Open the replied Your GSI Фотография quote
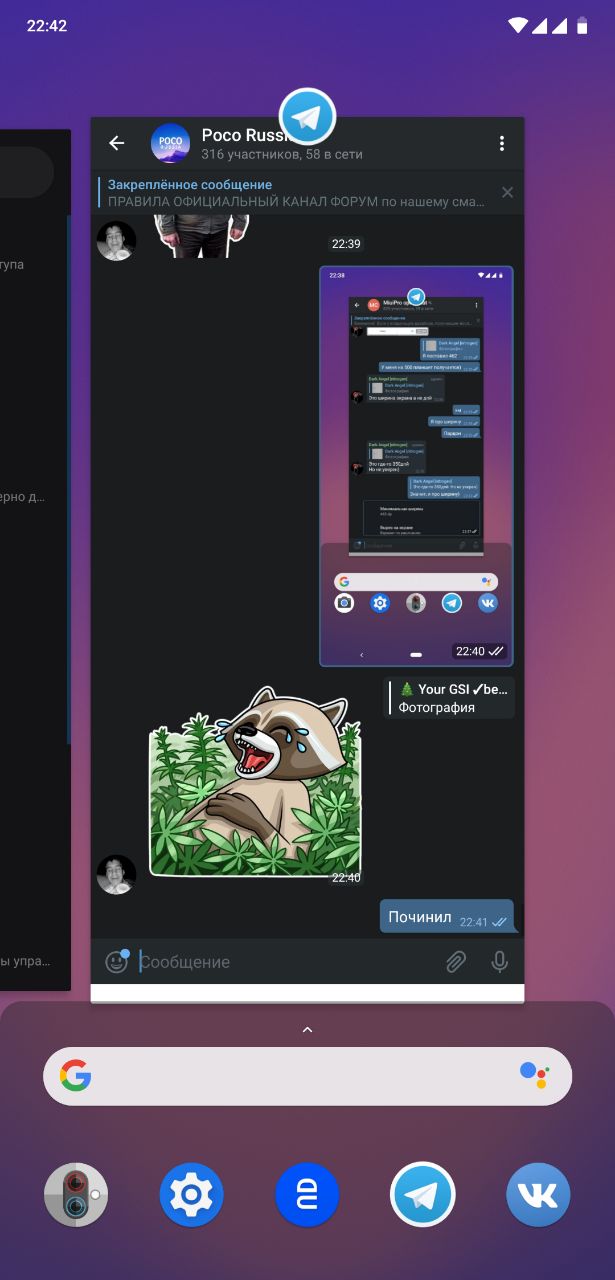 pos(449,698)
